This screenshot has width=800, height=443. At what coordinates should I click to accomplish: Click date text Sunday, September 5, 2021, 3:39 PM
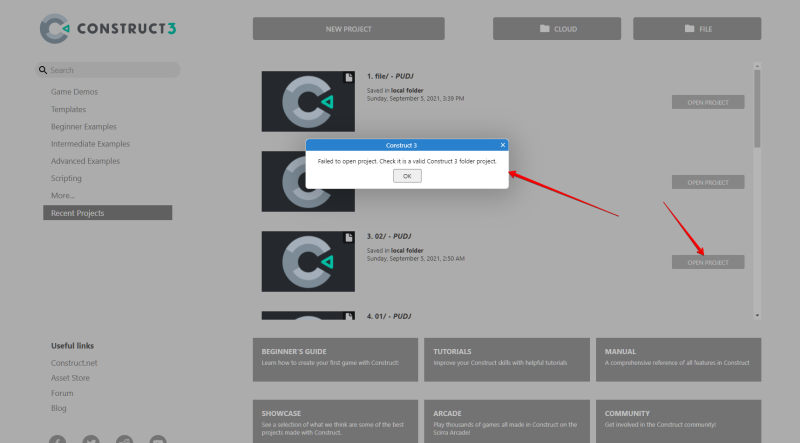pos(415,99)
